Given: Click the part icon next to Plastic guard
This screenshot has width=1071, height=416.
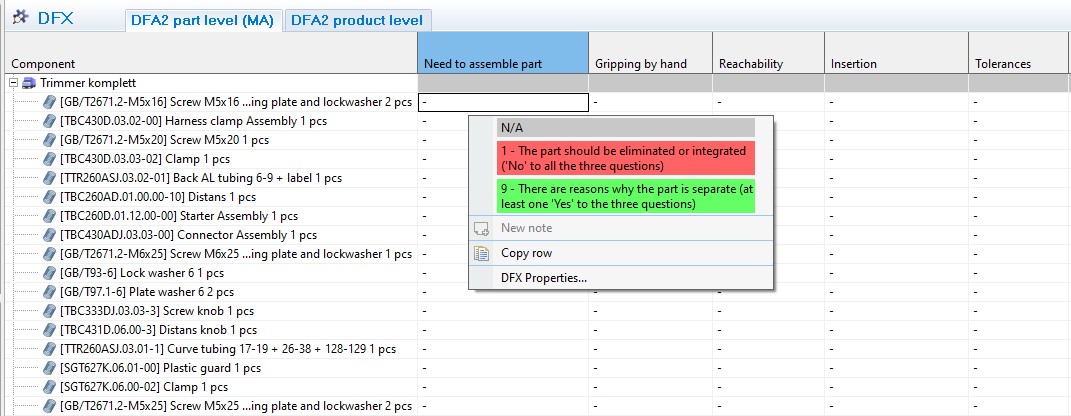Looking at the screenshot, I should point(50,368).
